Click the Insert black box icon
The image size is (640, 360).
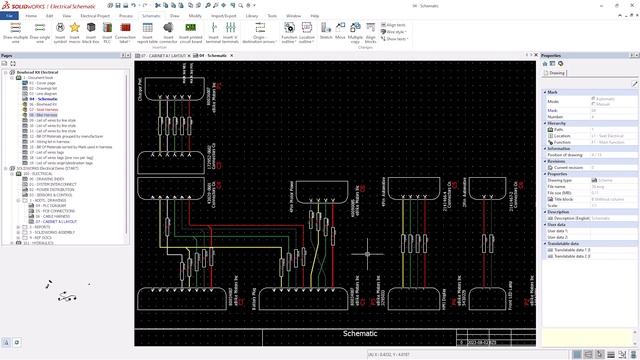tap(91, 27)
